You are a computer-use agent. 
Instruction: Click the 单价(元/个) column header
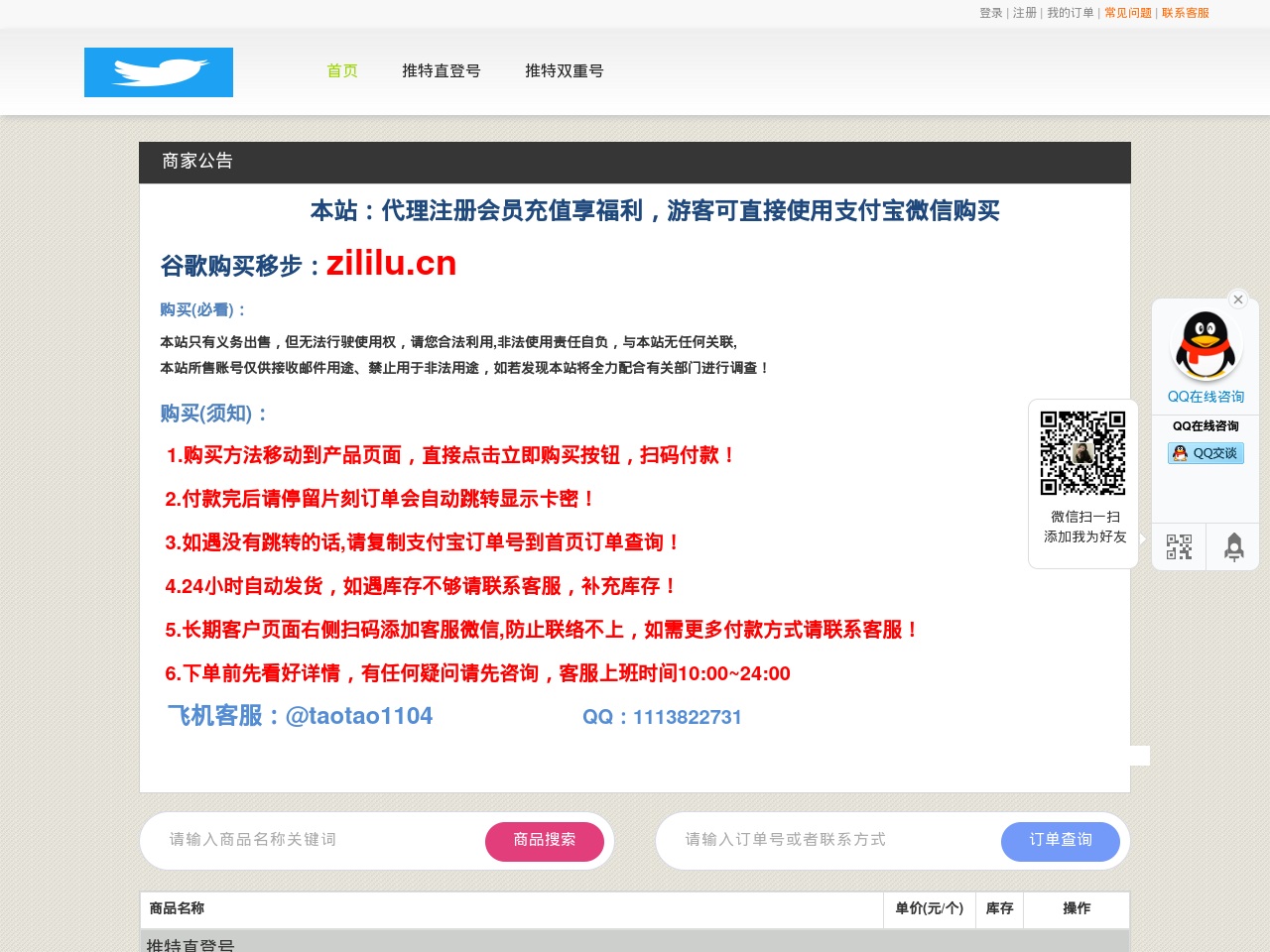click(x=929, y=908)
